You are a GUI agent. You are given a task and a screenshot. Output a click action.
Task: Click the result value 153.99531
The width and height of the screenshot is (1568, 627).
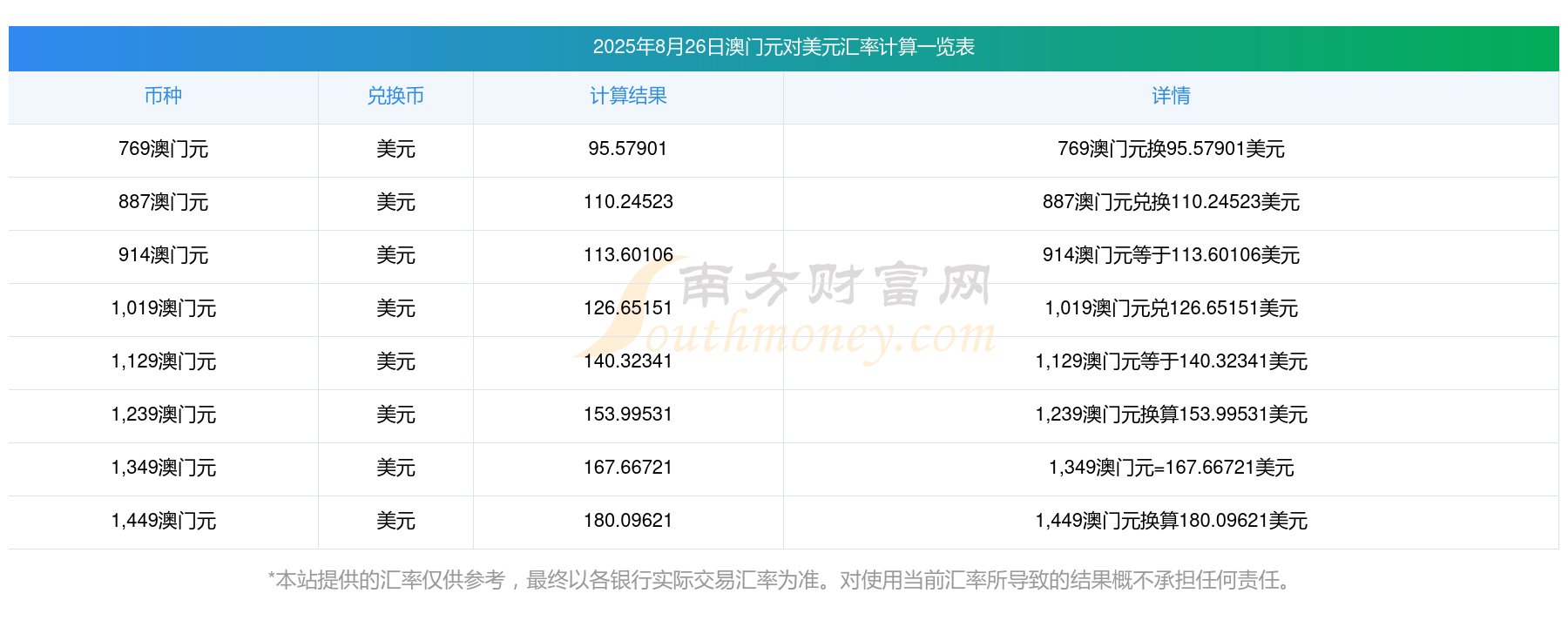(628, 415)
